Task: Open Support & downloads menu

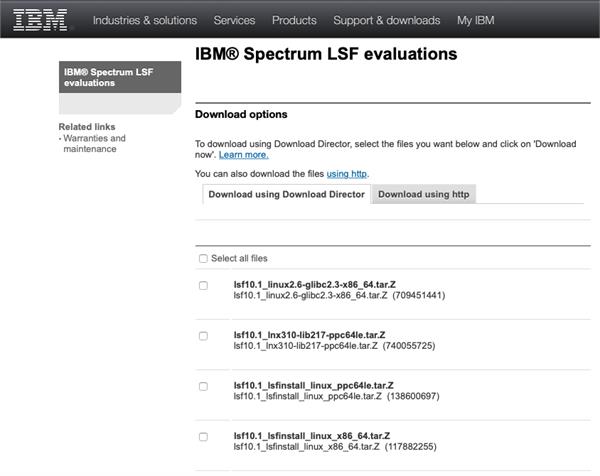Action: 386,20
